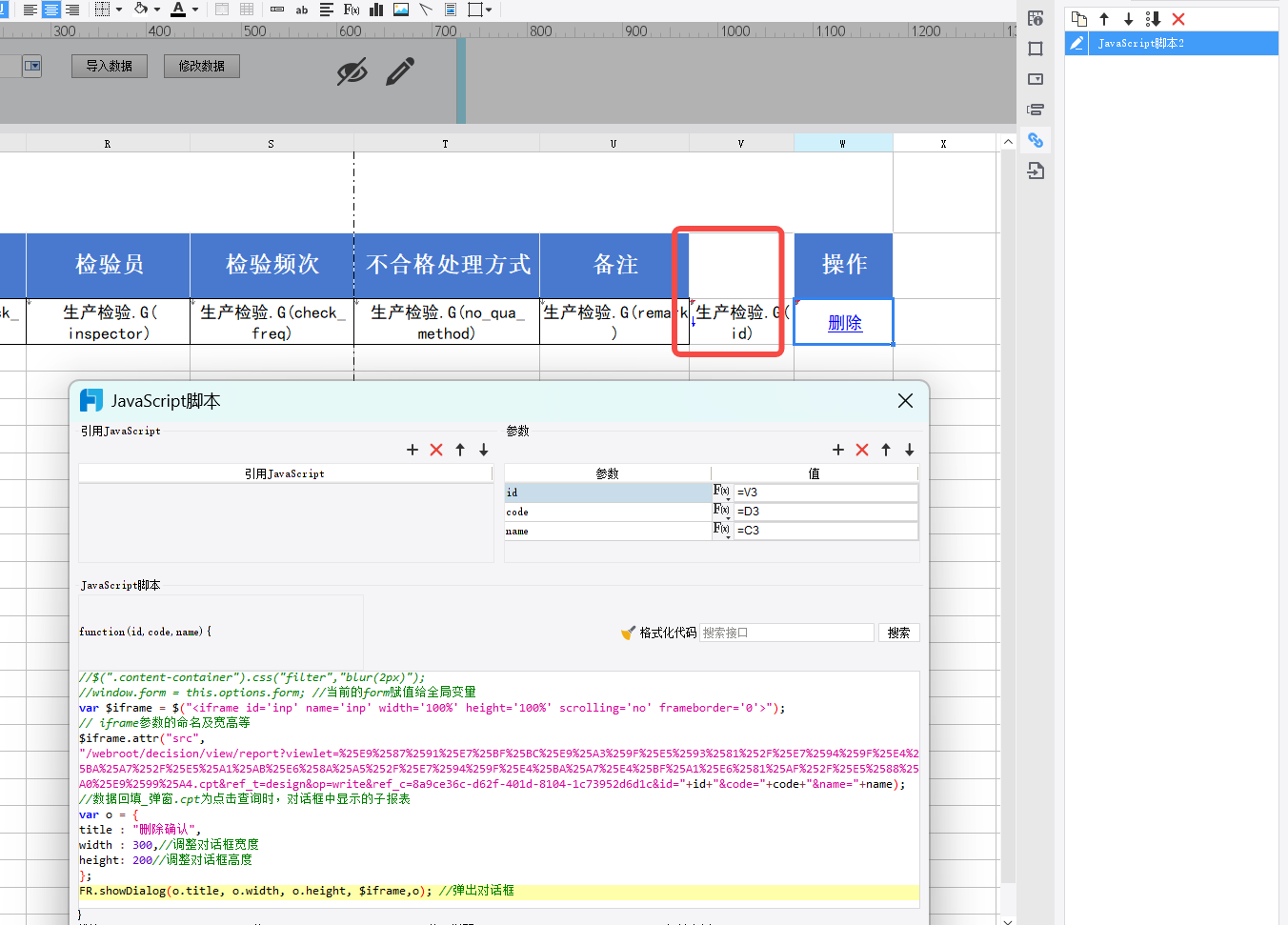Align cell text to the right

click(72, 10)
